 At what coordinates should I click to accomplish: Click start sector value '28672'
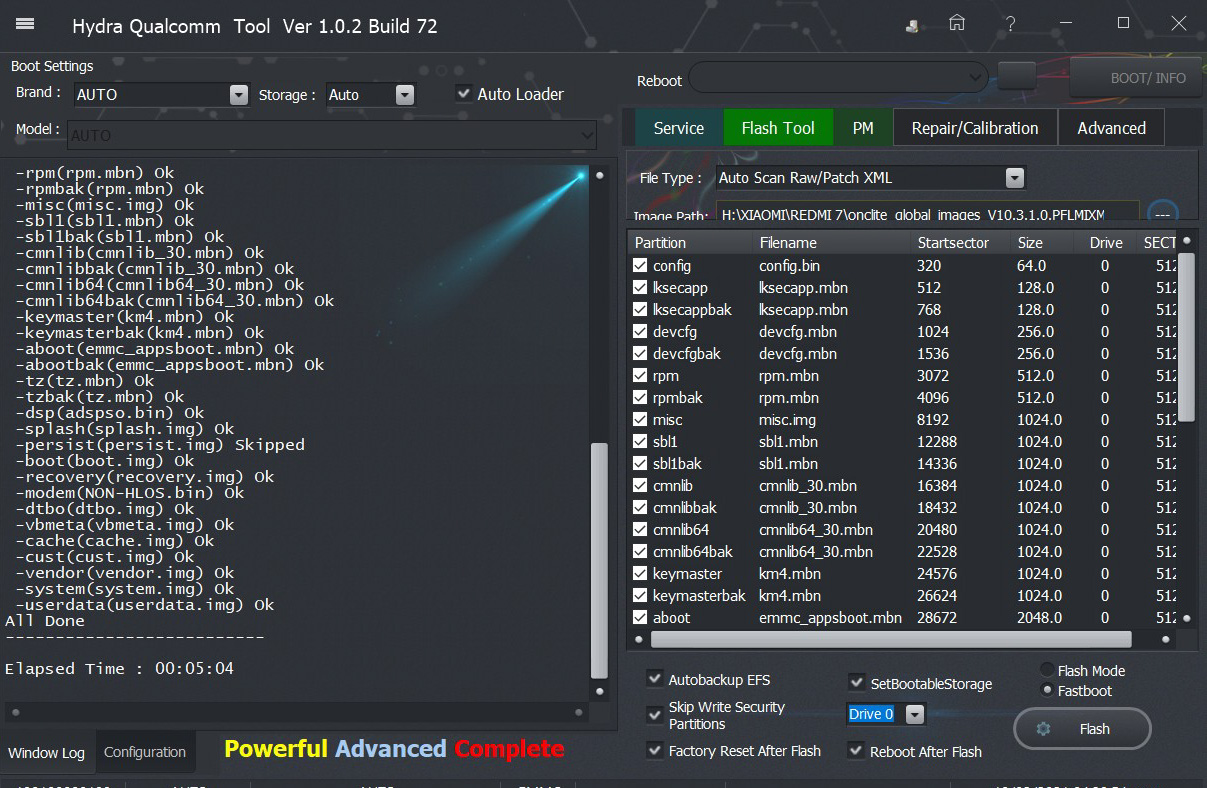tap(937, 618)
